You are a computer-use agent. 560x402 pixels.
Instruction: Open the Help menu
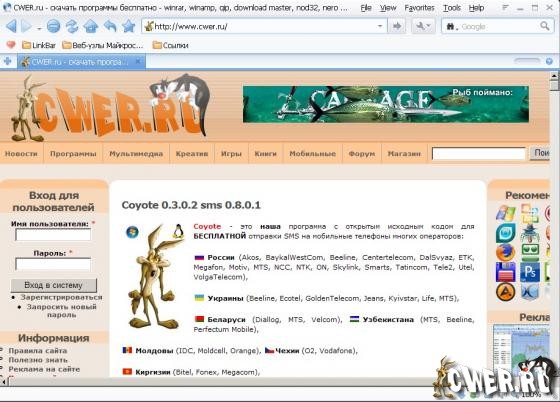(x=476, y=8)
